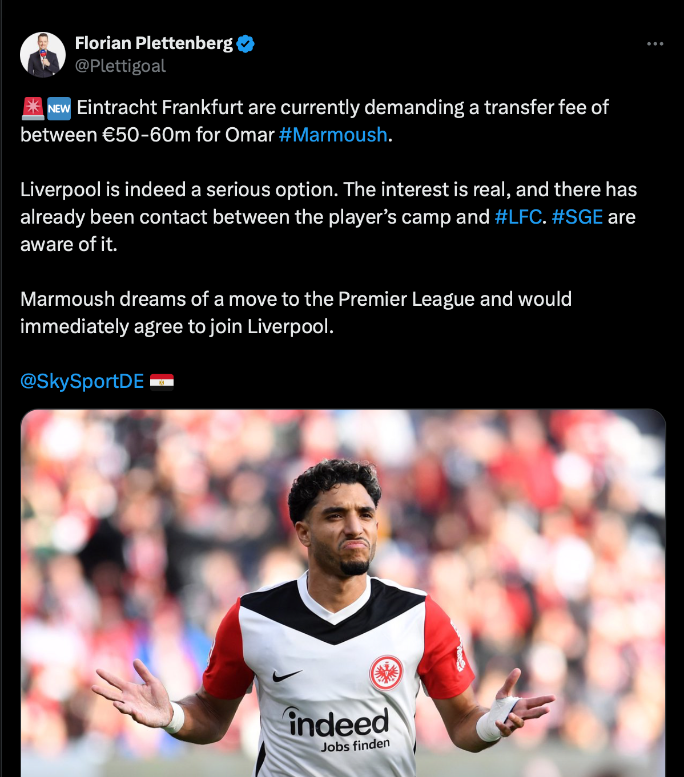Click the Eintracht eagle crest on jersey
The width and height of the screenshot is (684, 777).
pyautogui.click(x=386, y=673)
